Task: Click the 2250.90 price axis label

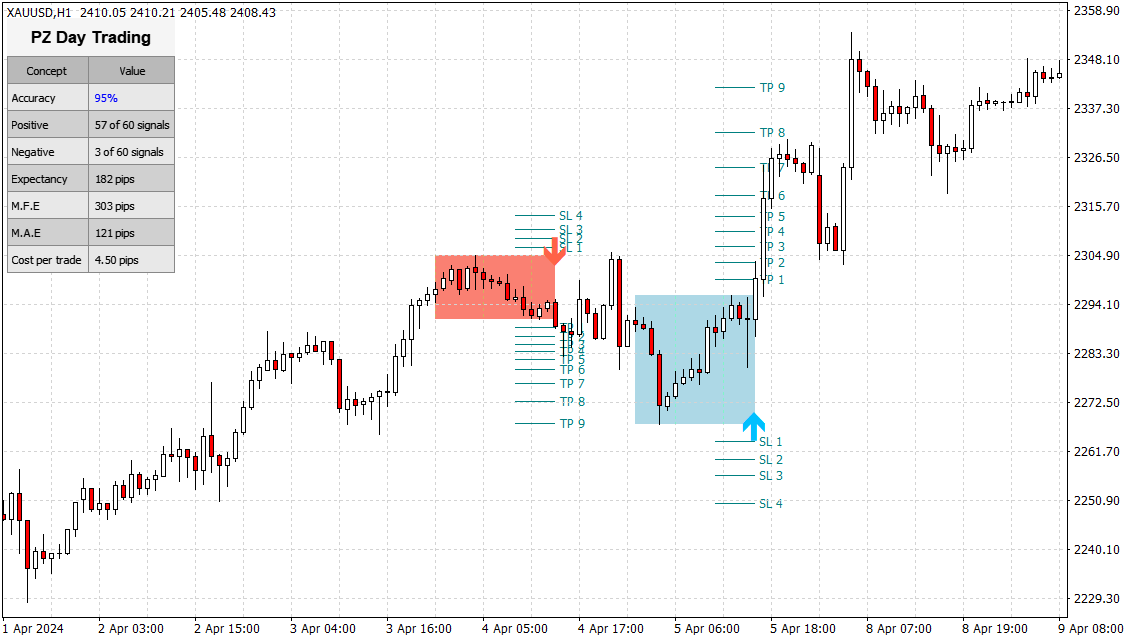Action: 1097,500
